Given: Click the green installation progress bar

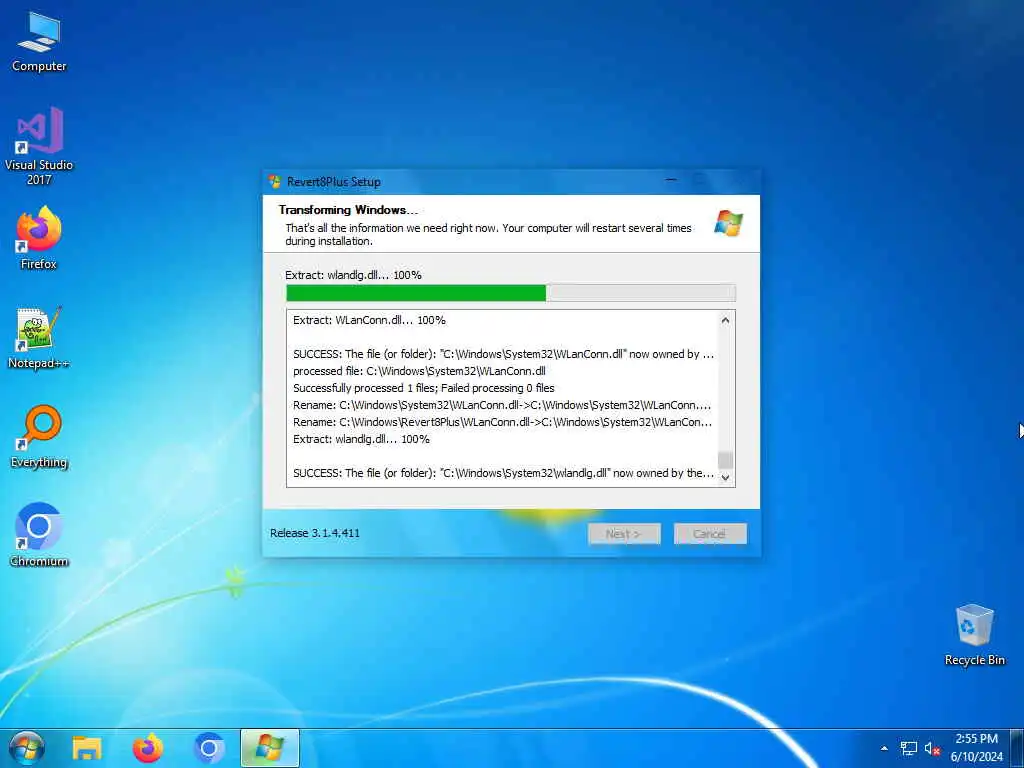Looking at the screenshot, I should click(511, 293).
